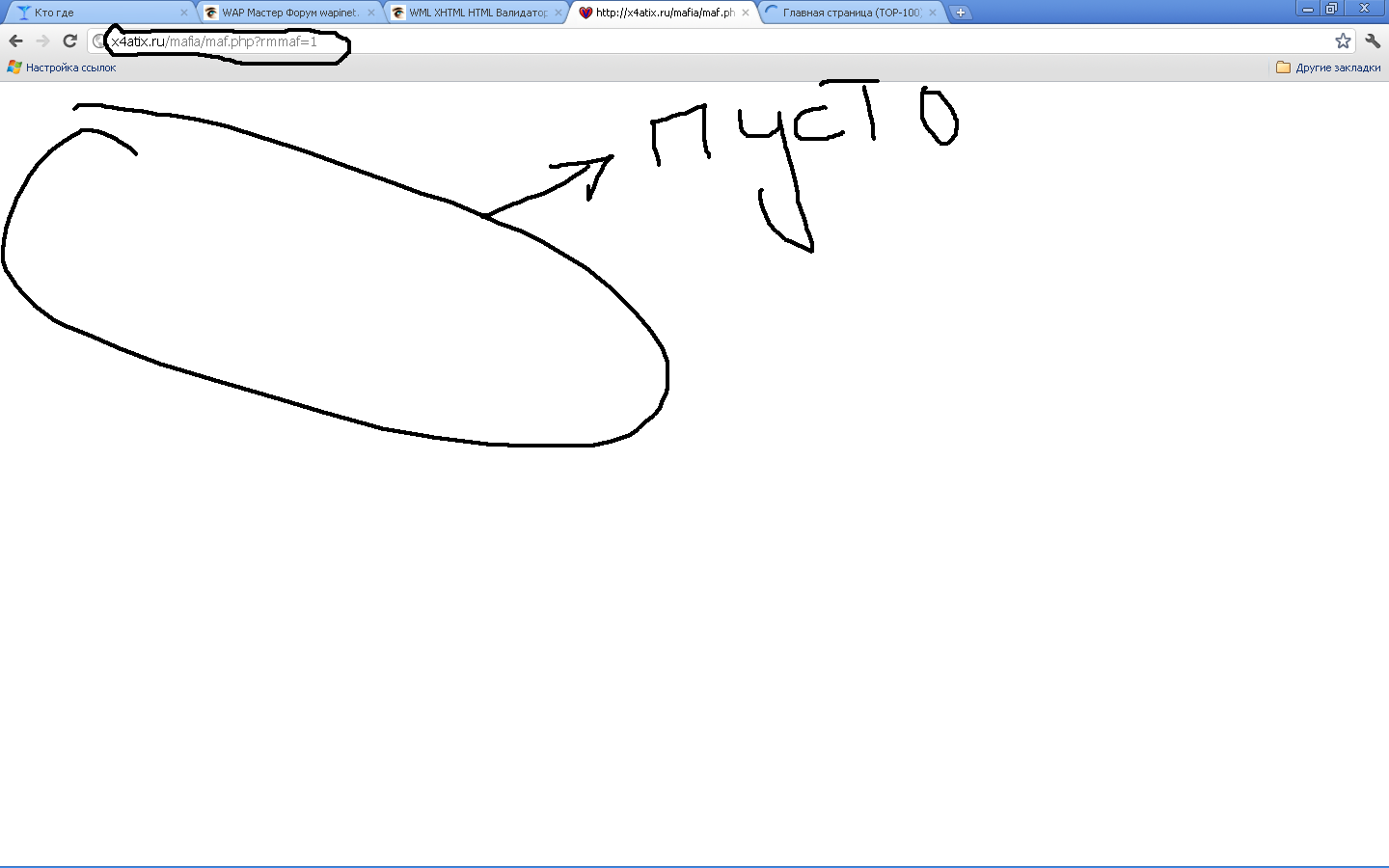Close the "Главная страница (TOP-100)" tab
Screen dimensions: 1389x868
click(x=933, y=13)
